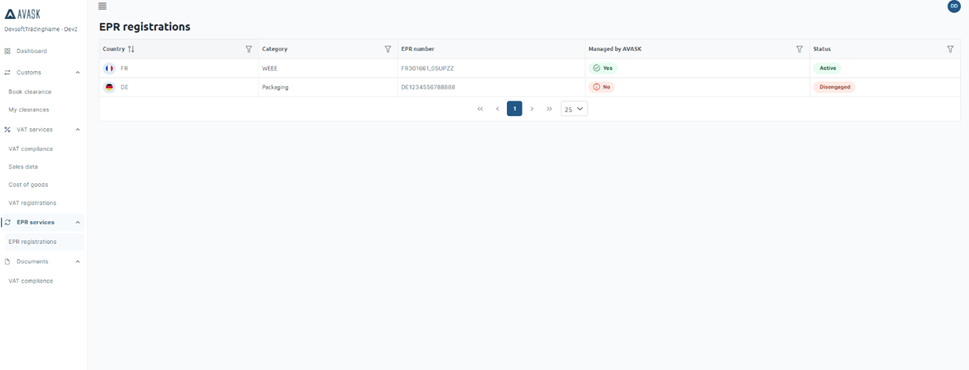Open the rows per page 25 dropdown
This screenshot has width=969, height=370.
coord(574,109)
